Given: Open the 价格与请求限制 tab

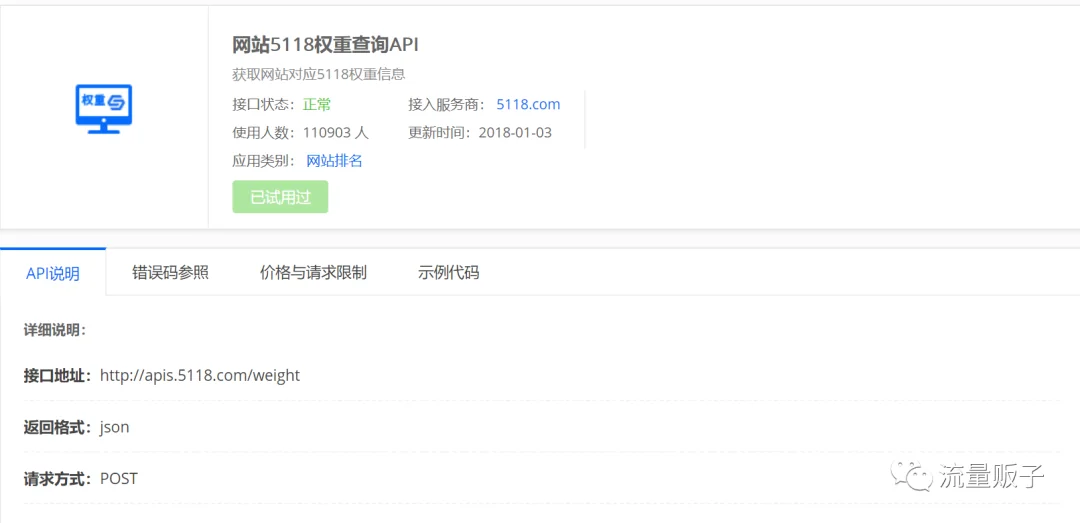Looking at the screenshot, I should [313, 273].
